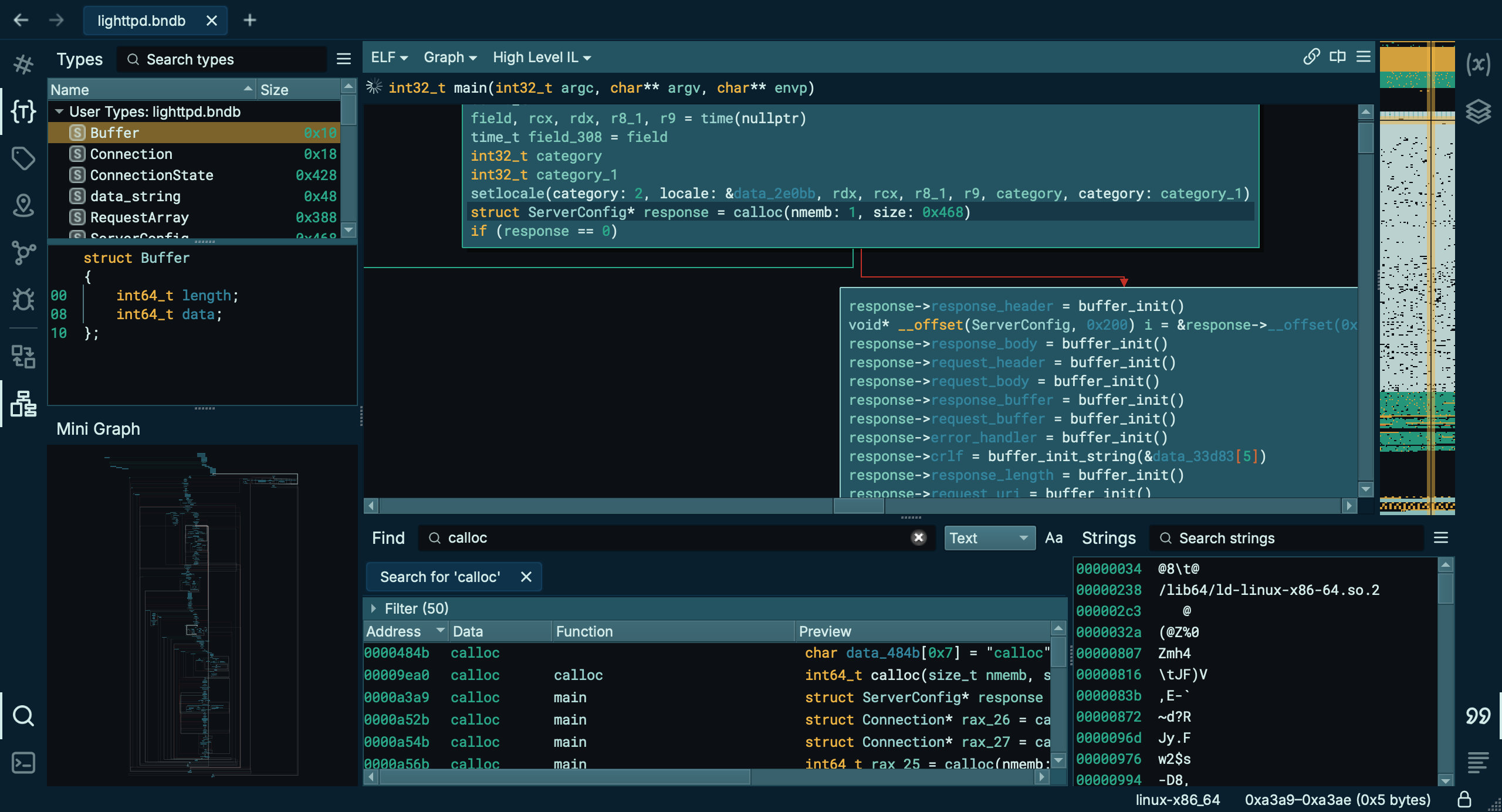Open the log lines right sidebar icon
Viewport: 1502px width, 812px height.
tap(1478, 763)
